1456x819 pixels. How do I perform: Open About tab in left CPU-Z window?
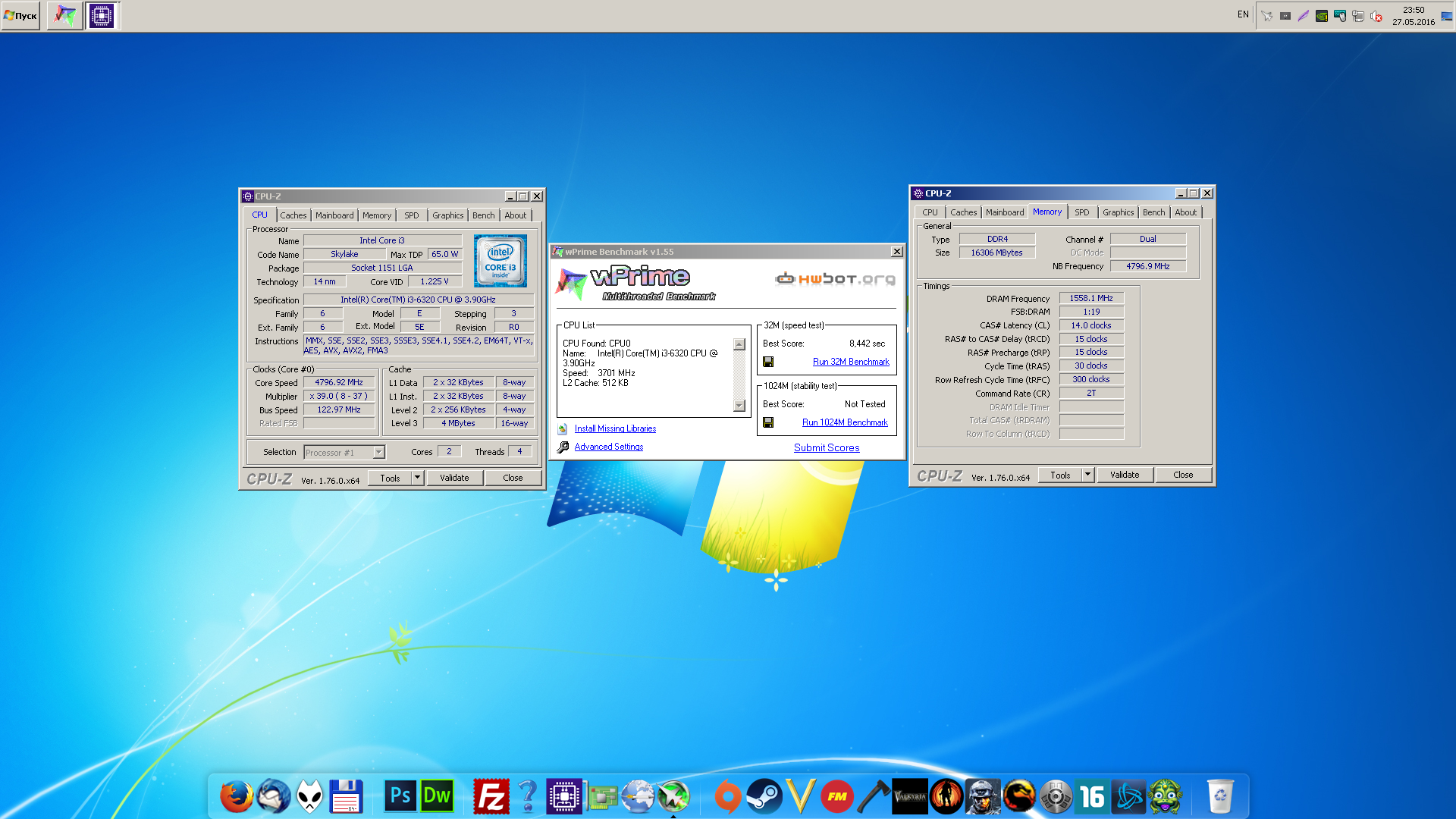click(516, 215)
